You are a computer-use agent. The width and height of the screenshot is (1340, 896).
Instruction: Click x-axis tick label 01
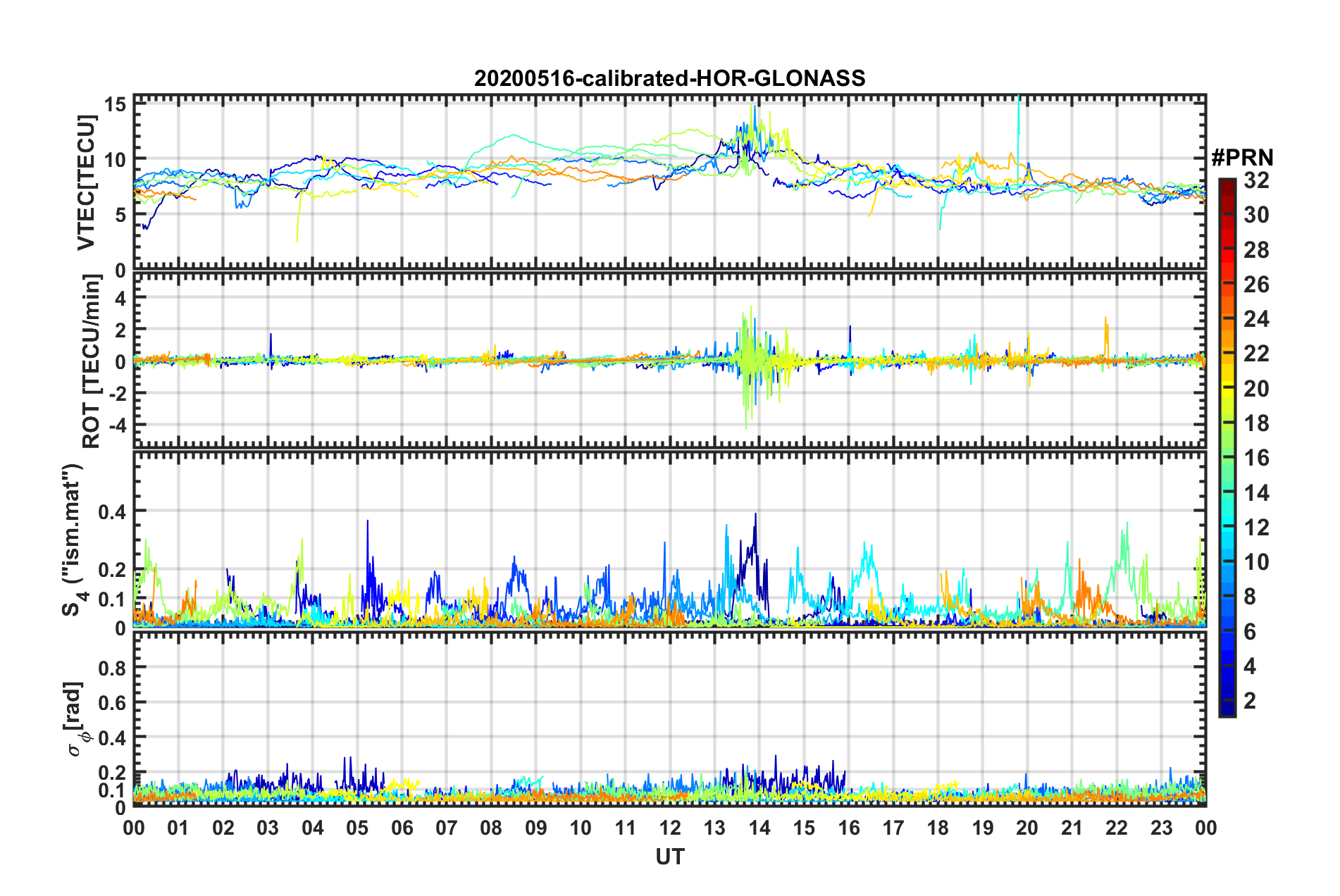tap(178, 828)
